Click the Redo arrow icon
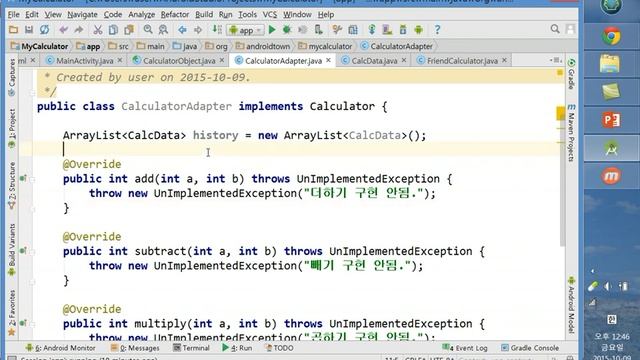The image size is (640, 360). tap(78, 30)
